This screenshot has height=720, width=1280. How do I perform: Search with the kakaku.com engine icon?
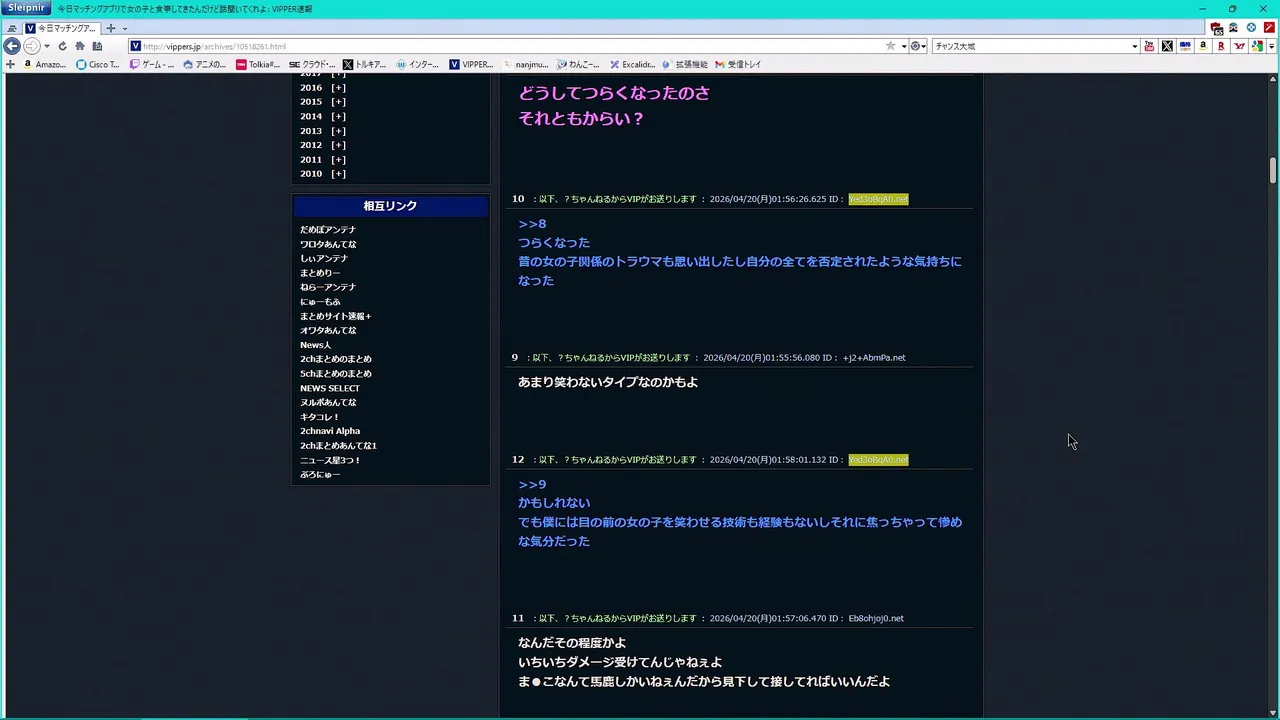pyautogui.click(x=1185, y=46)
